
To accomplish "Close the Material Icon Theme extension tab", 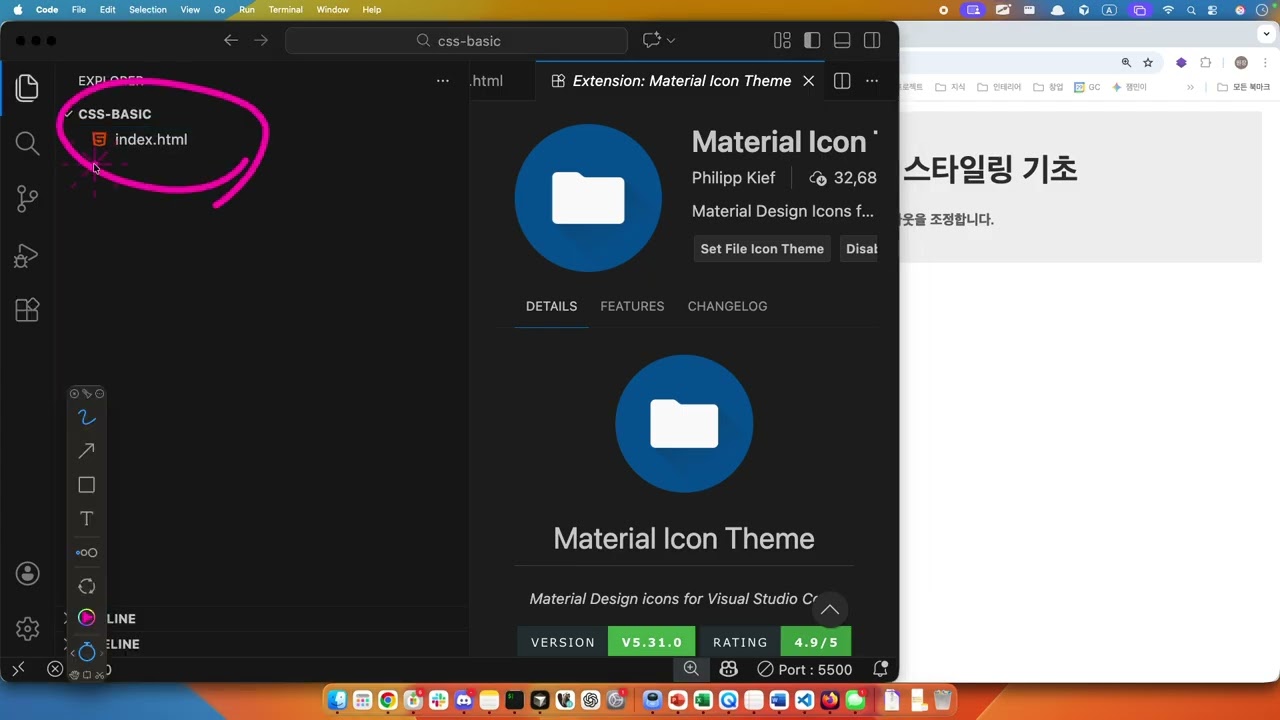I will coord(809,81).
